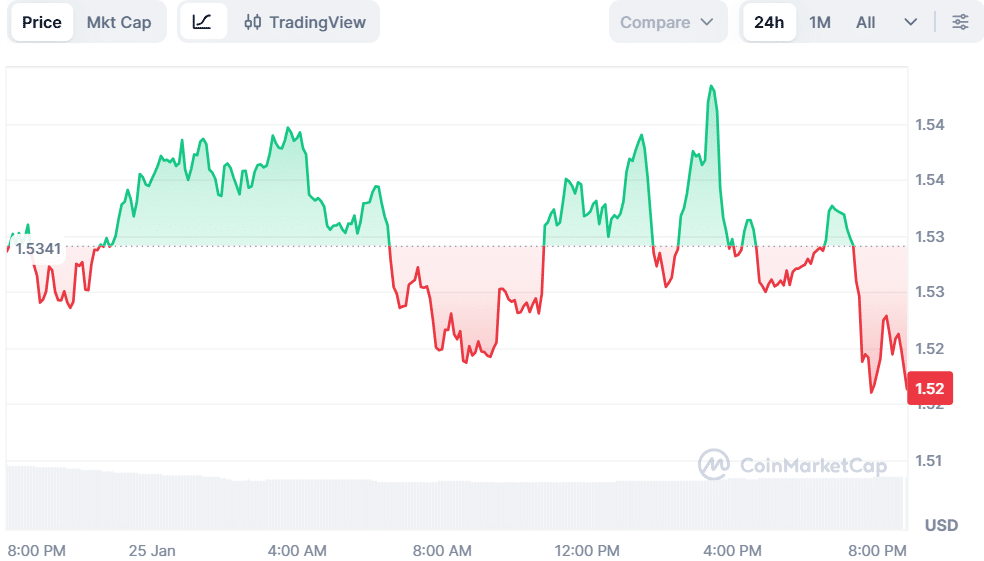Select the Price tab
Screen dimensions: 984x561
pos(42,22)
